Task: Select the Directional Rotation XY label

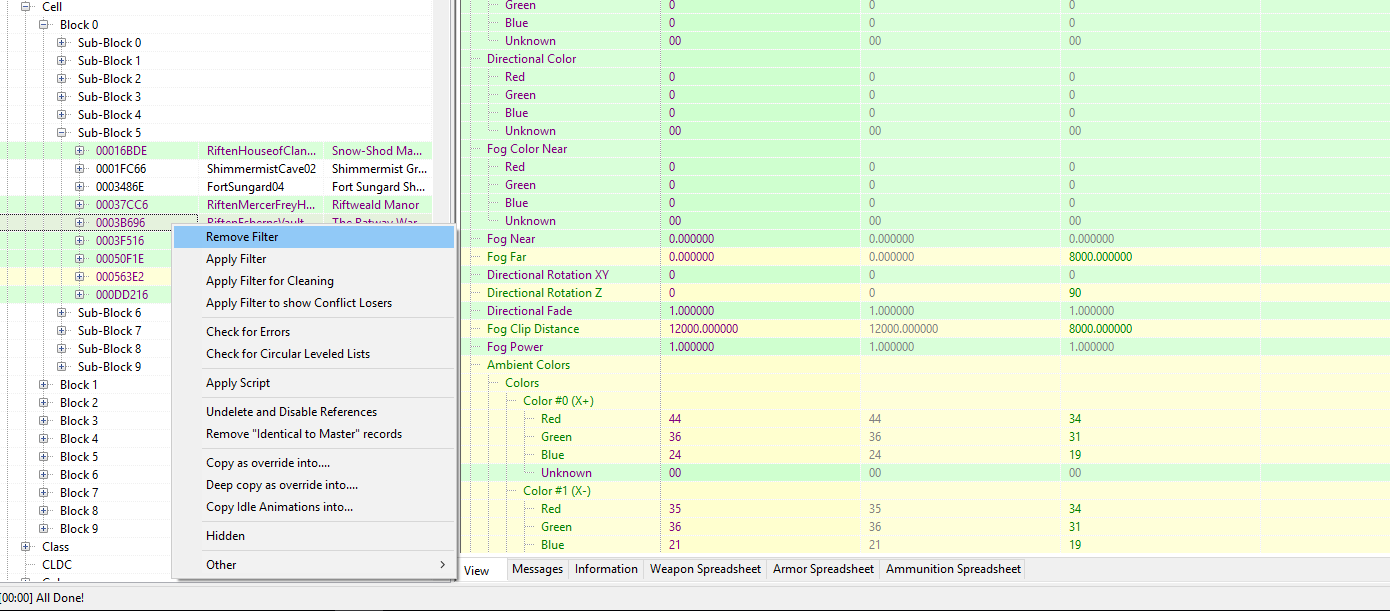Action: click(548, 275)
